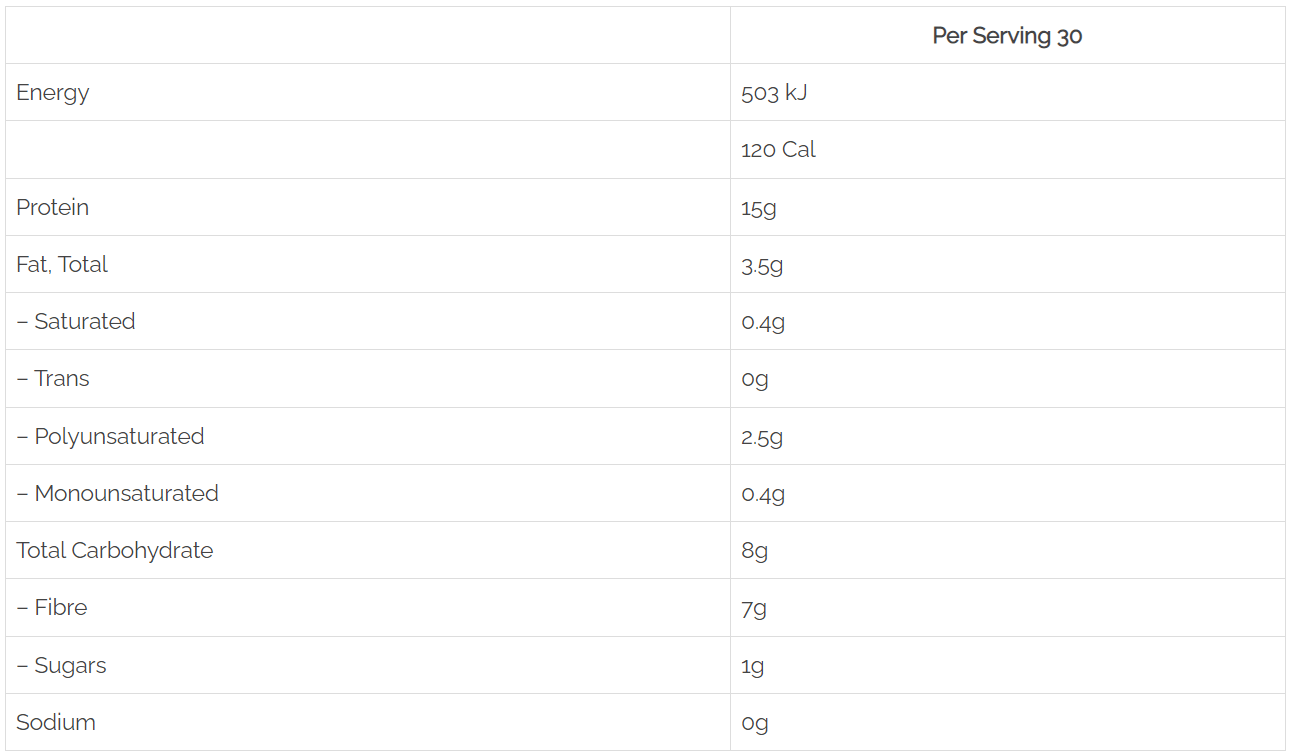This screenshot has width=1291, height=756.
Task: Select the Energy row label
Action: [x=53, y=93]
